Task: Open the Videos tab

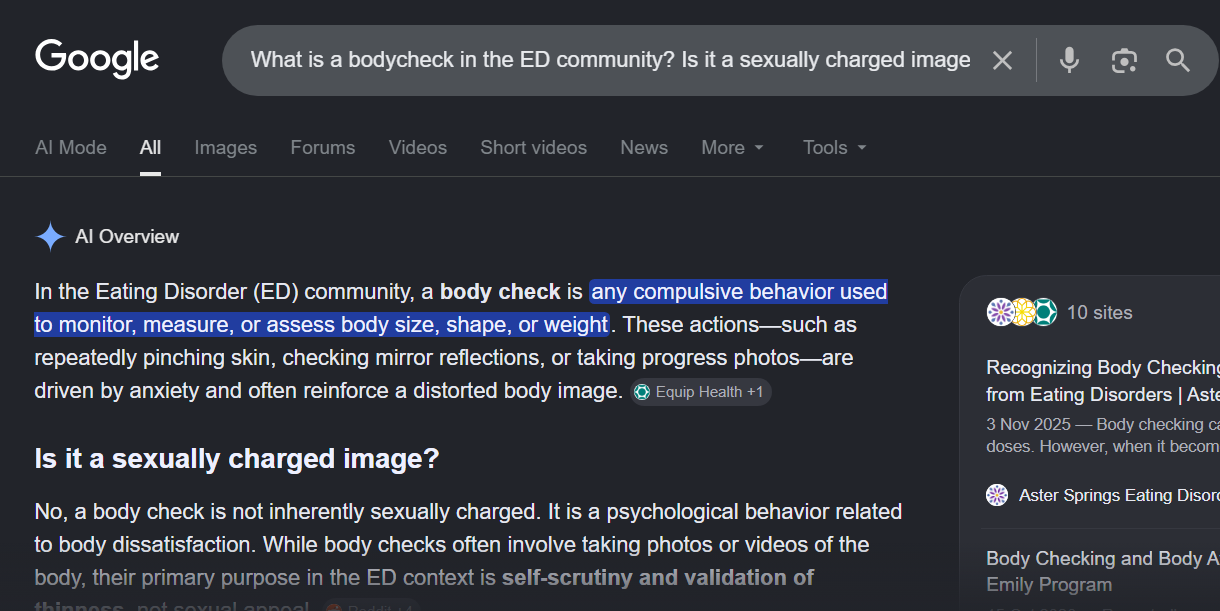Action: tap(418, 147)
